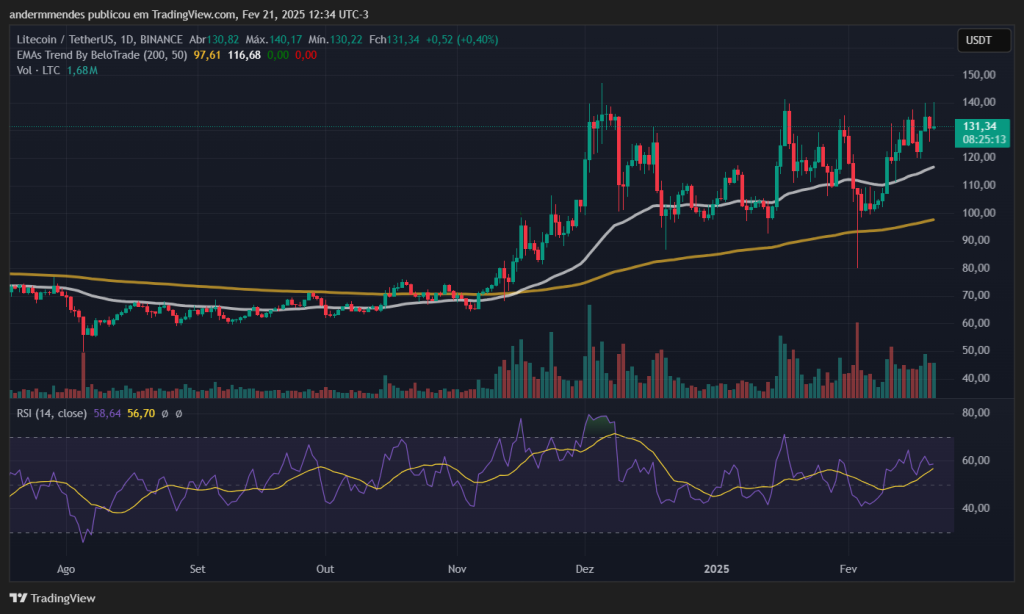
Task: Click the RSI axis 60,00 label
Action: 976,460
